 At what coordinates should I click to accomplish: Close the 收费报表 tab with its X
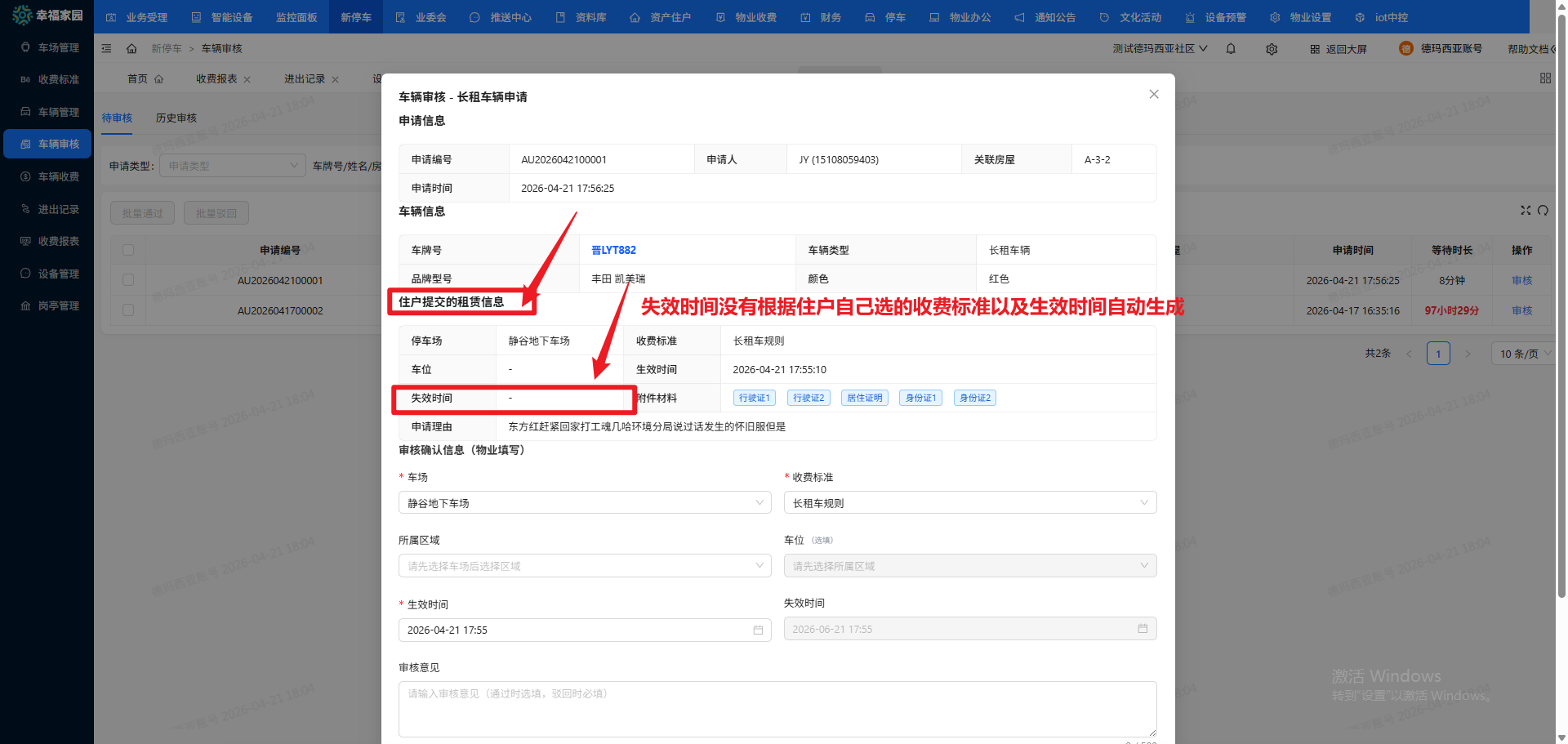point(247,79)
